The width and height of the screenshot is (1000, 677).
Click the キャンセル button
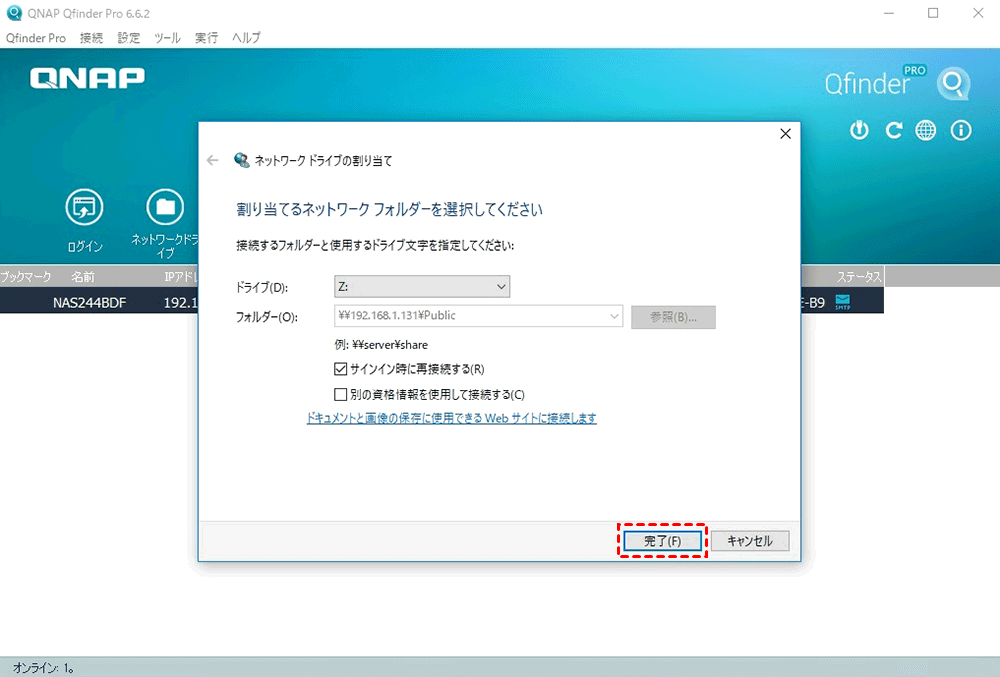coord(750,541)
